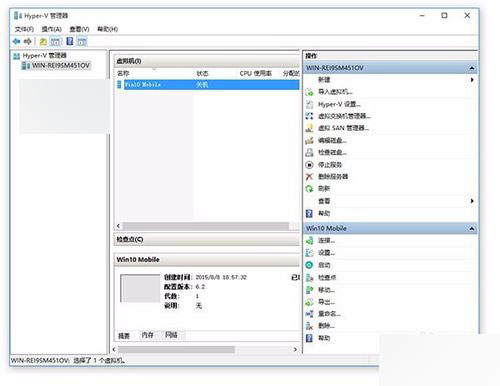
Task: Click the server section Help (帮助) icon
Action: [309, 213]
